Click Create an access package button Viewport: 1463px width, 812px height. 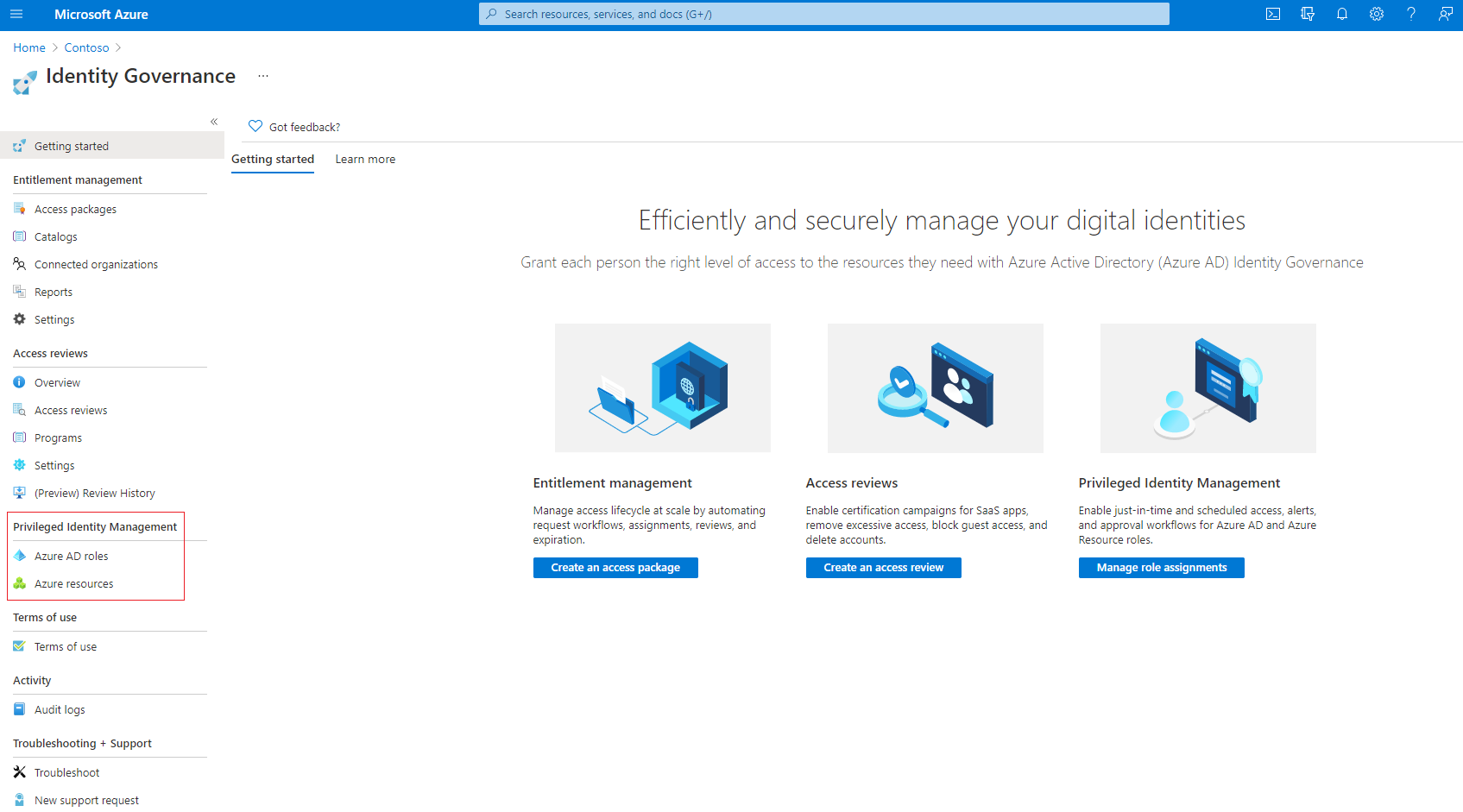click(x=615, y=568)
